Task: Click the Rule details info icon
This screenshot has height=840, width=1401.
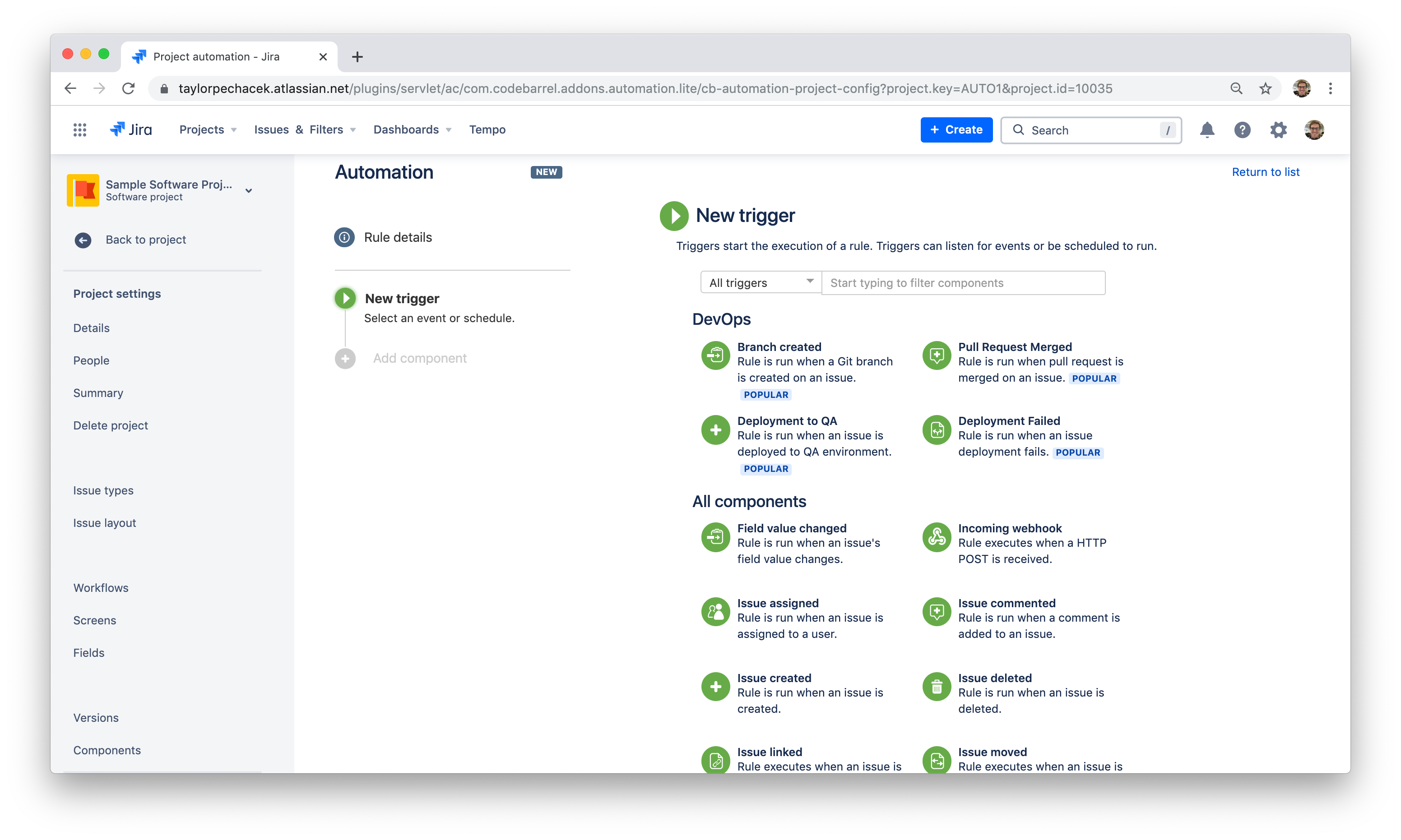Action: [x=344, y=237]
